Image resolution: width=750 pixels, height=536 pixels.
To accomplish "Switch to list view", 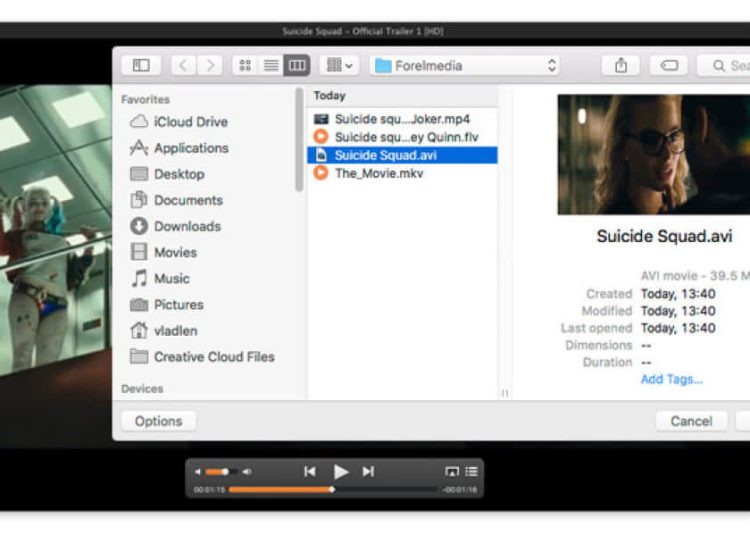I will tap(270, 65).
